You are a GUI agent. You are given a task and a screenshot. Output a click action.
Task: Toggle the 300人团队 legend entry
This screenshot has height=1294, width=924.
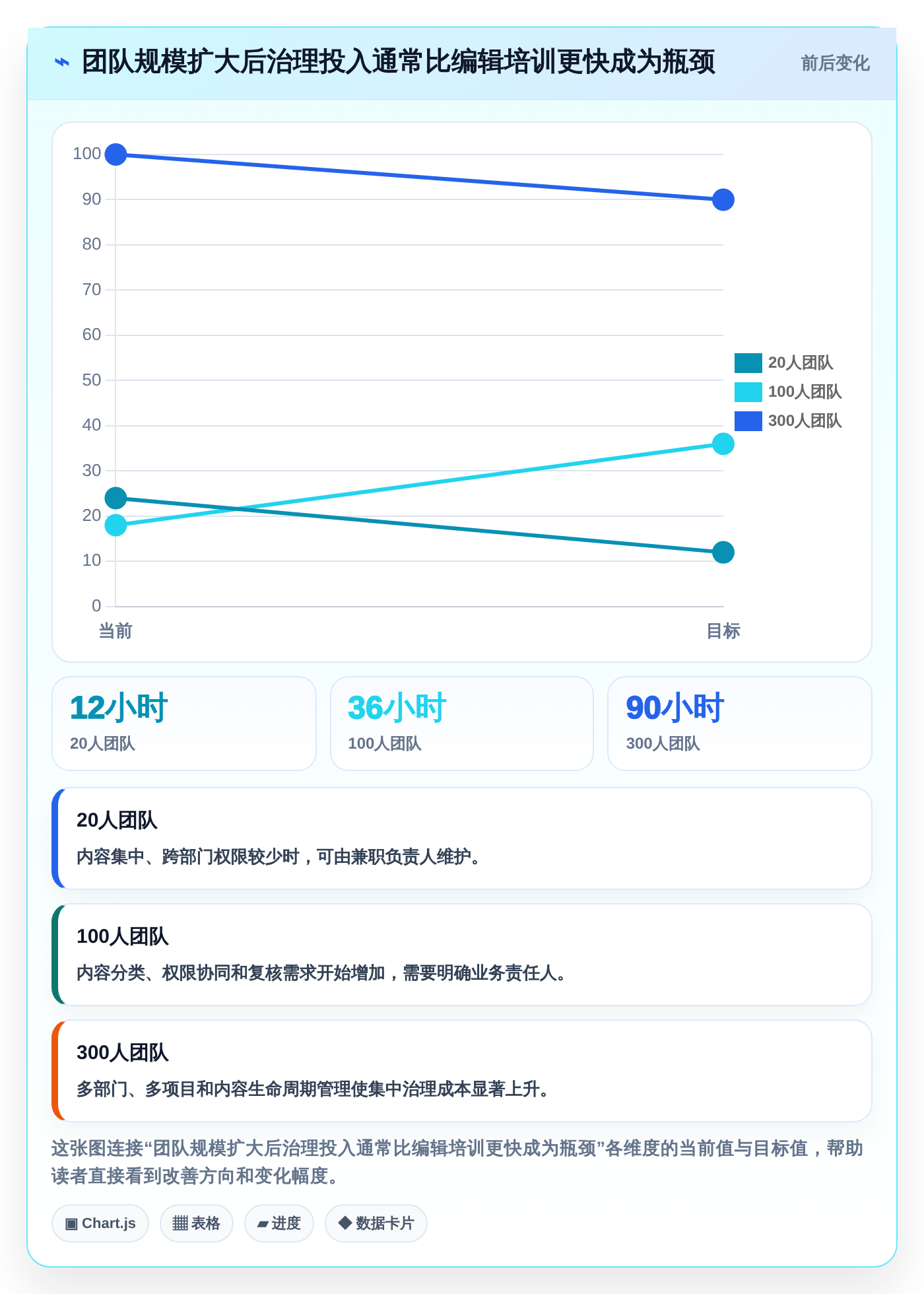click(x=788, y=421)
